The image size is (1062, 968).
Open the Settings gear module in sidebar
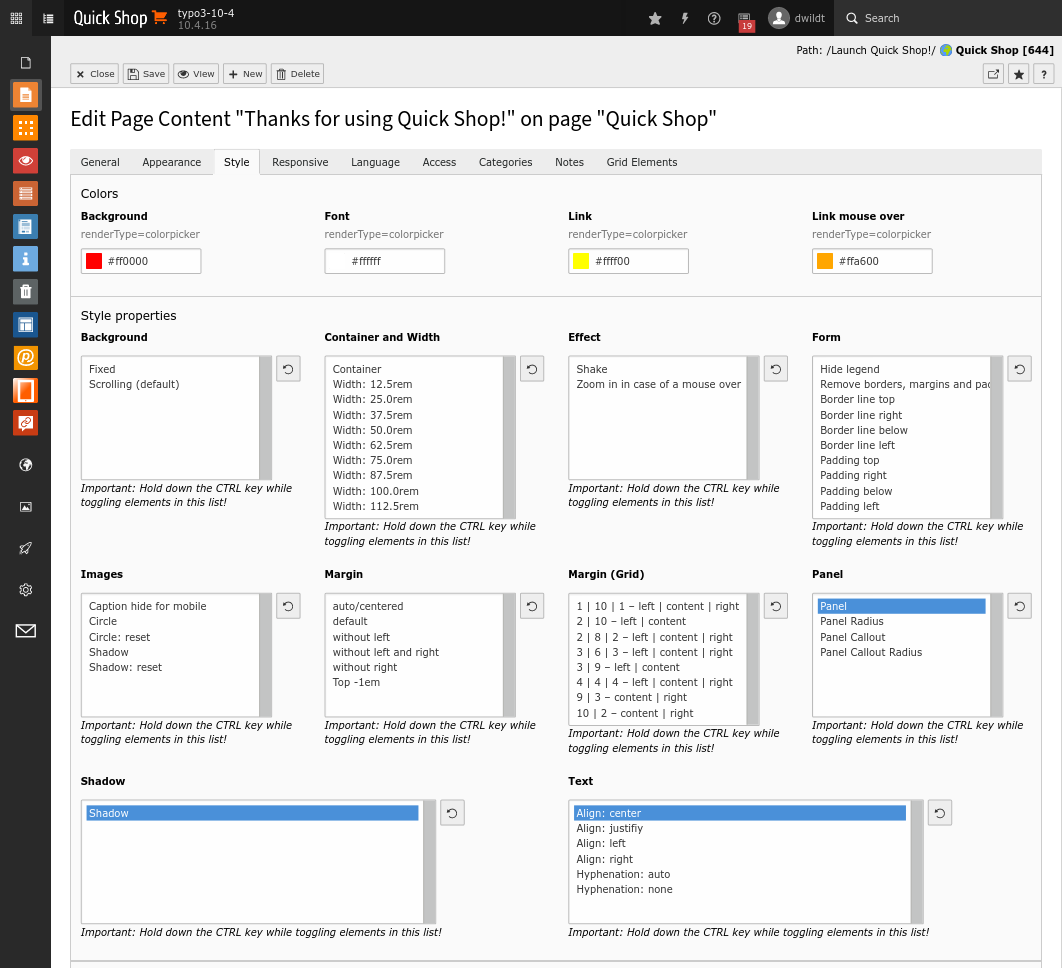pyautogui.click(x=26, y=590)
